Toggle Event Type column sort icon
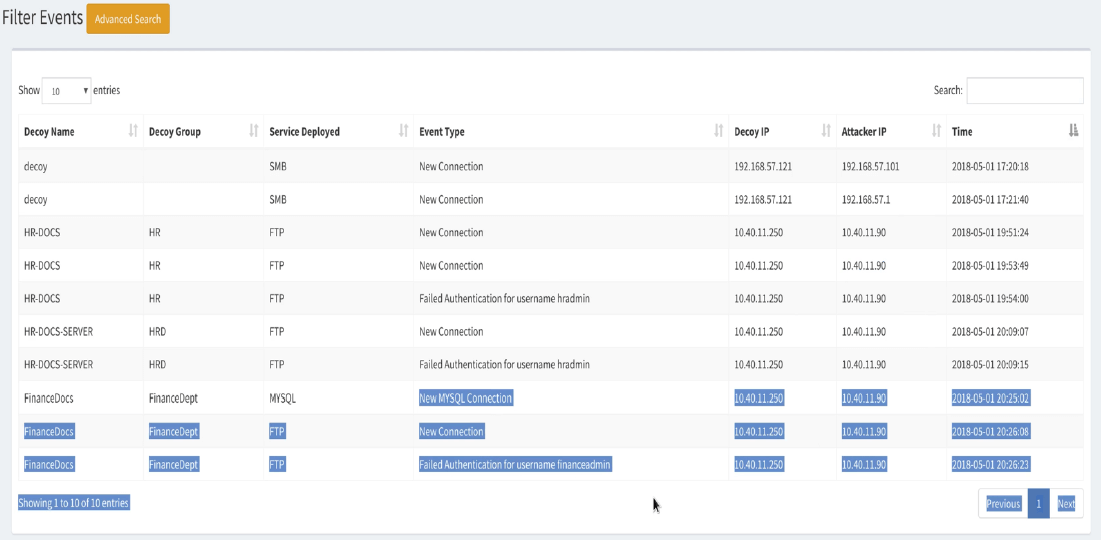Viewport: 1101px width, 540px height. [x=719, y=131]
